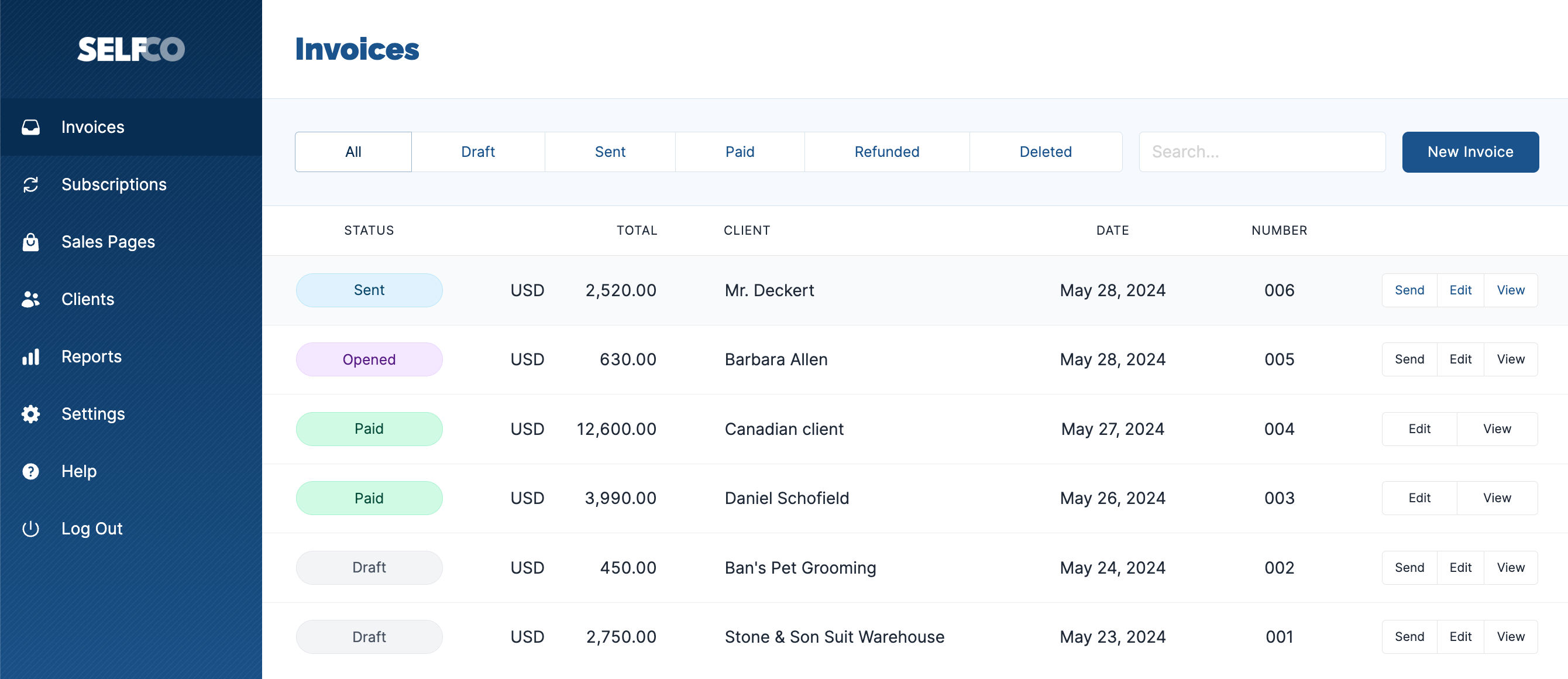
Task: Edit invoice 004 for Canadian client
Action: (1419, 428)
